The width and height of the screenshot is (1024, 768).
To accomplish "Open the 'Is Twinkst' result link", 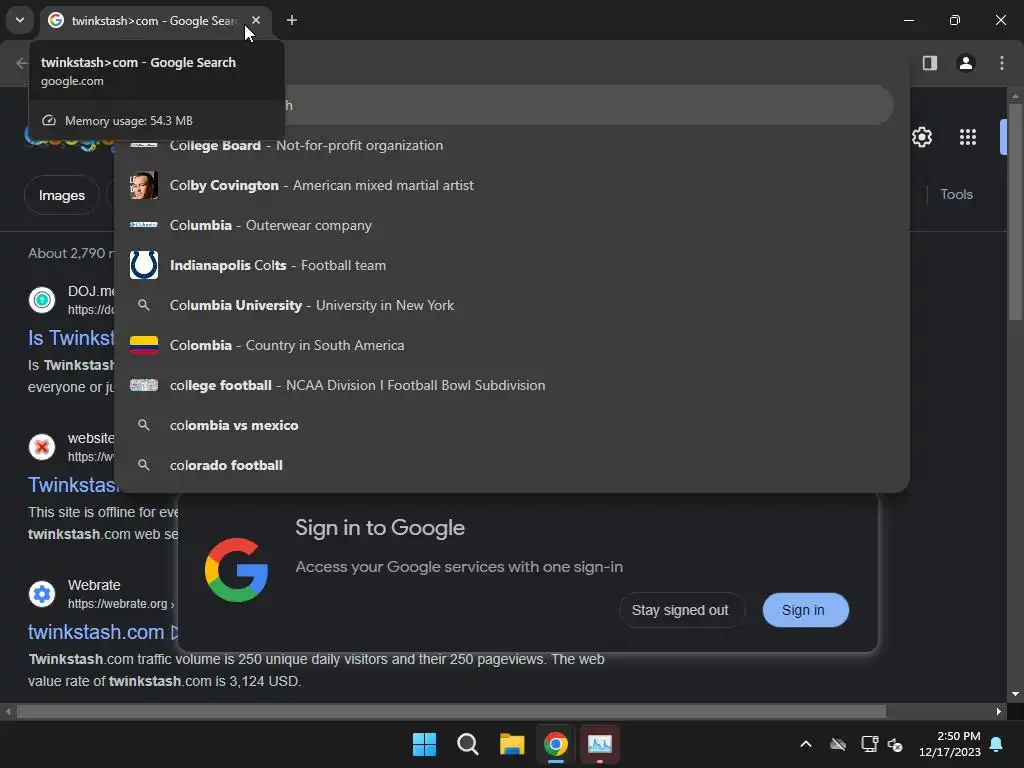I will [x=71, y=338].
